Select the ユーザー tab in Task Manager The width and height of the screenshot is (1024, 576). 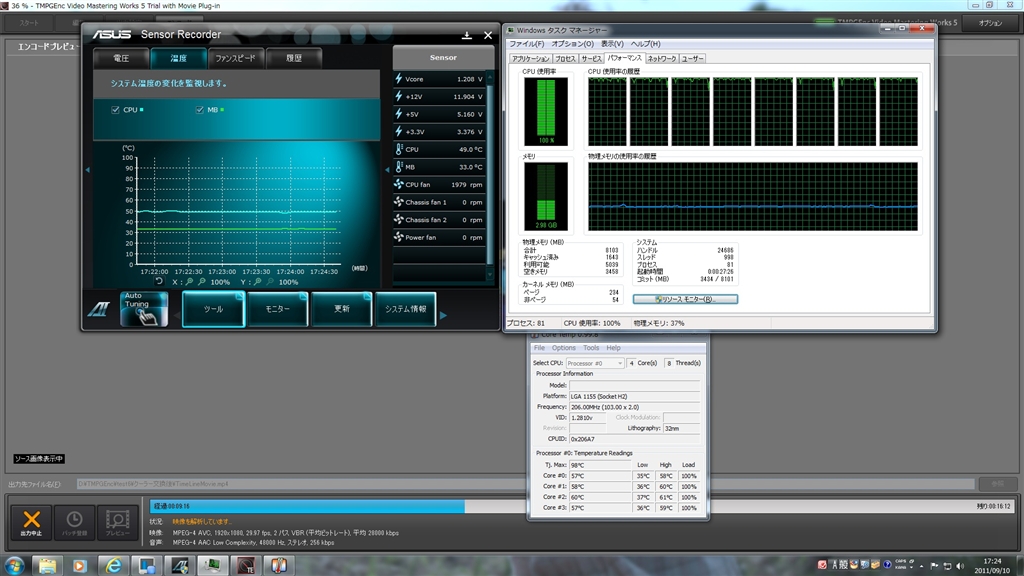pyautogui.click(x=692, y=59)
